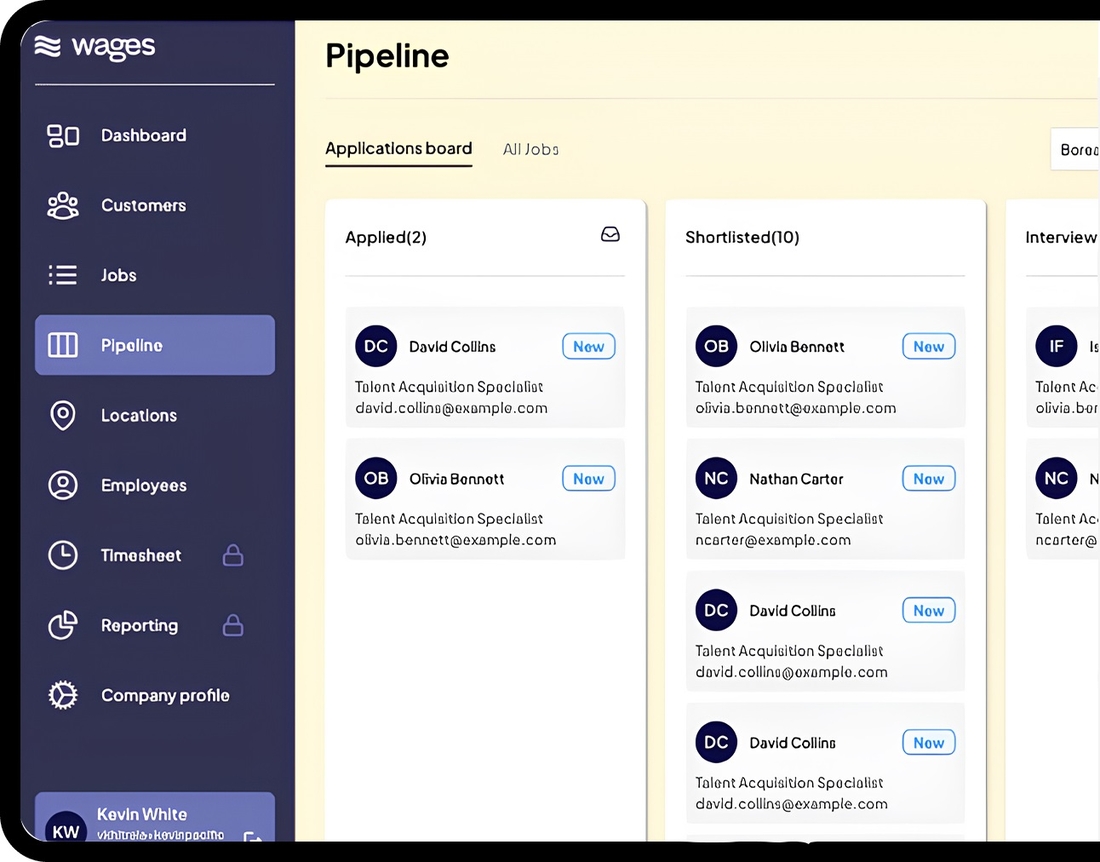Click the lock icon beside Timesheet
1100x862 pixels.
233,555
